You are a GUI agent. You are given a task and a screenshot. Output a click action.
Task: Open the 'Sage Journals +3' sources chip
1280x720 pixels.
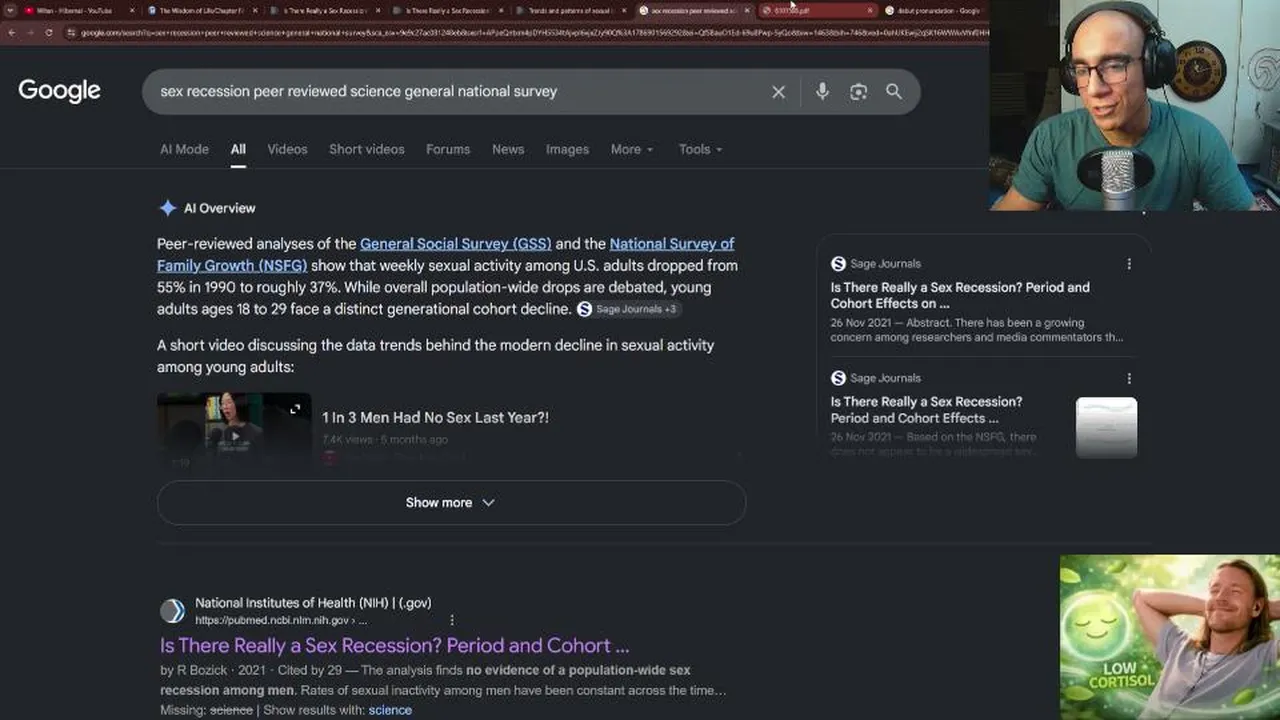(x=628, y=309)
